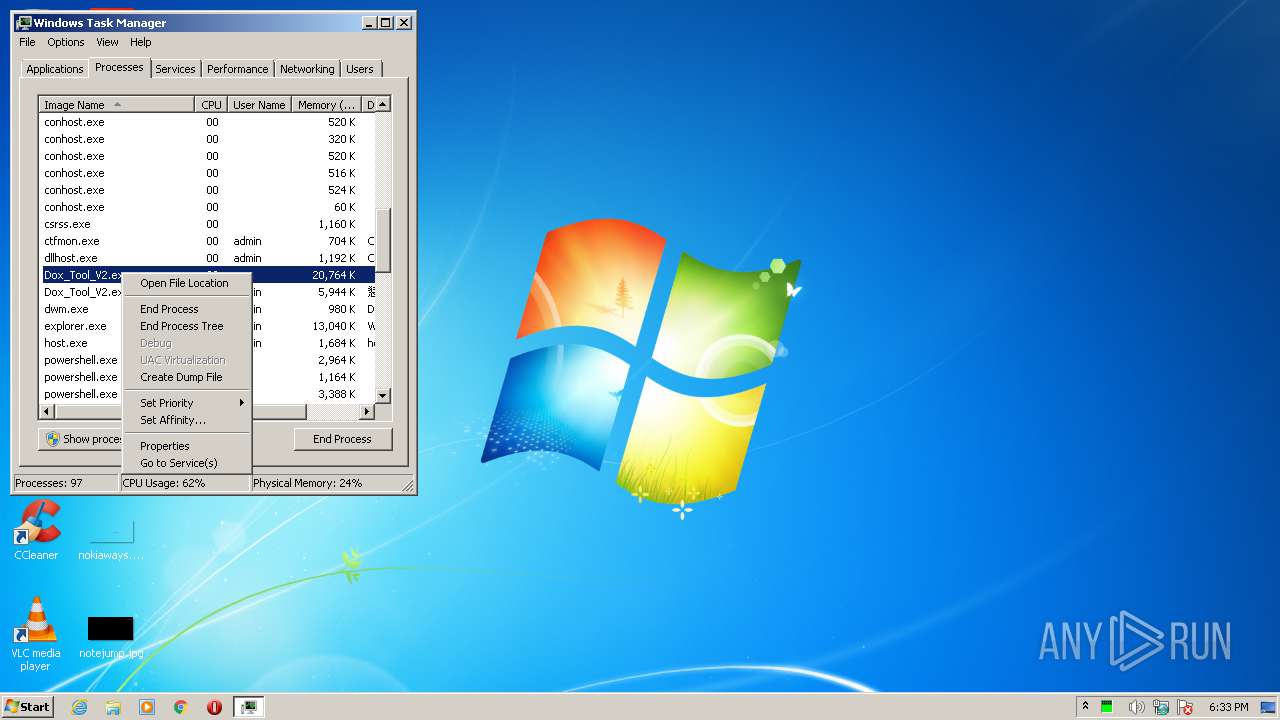Screen dimensions: 1280x720
Task: Open the Options menu
Action: point(66,42)
